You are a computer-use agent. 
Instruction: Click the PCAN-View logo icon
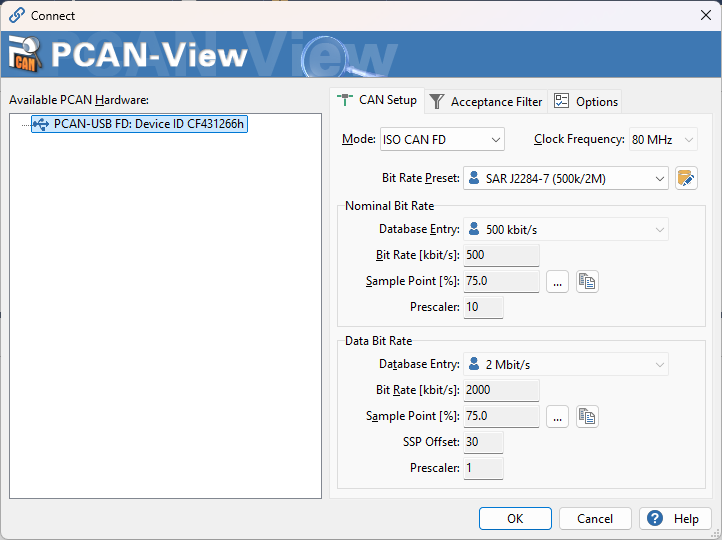click(x=25, y=54)
